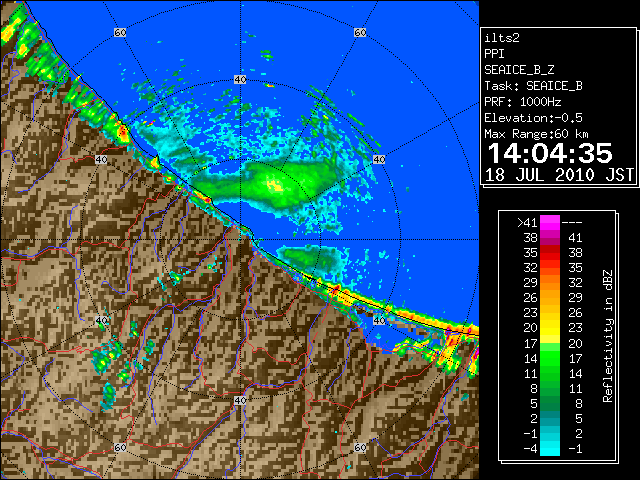Viewport: 640px width, 480px height.
Task: Pick the red 35–38 dBZ legend swatch
Action: 550,253
